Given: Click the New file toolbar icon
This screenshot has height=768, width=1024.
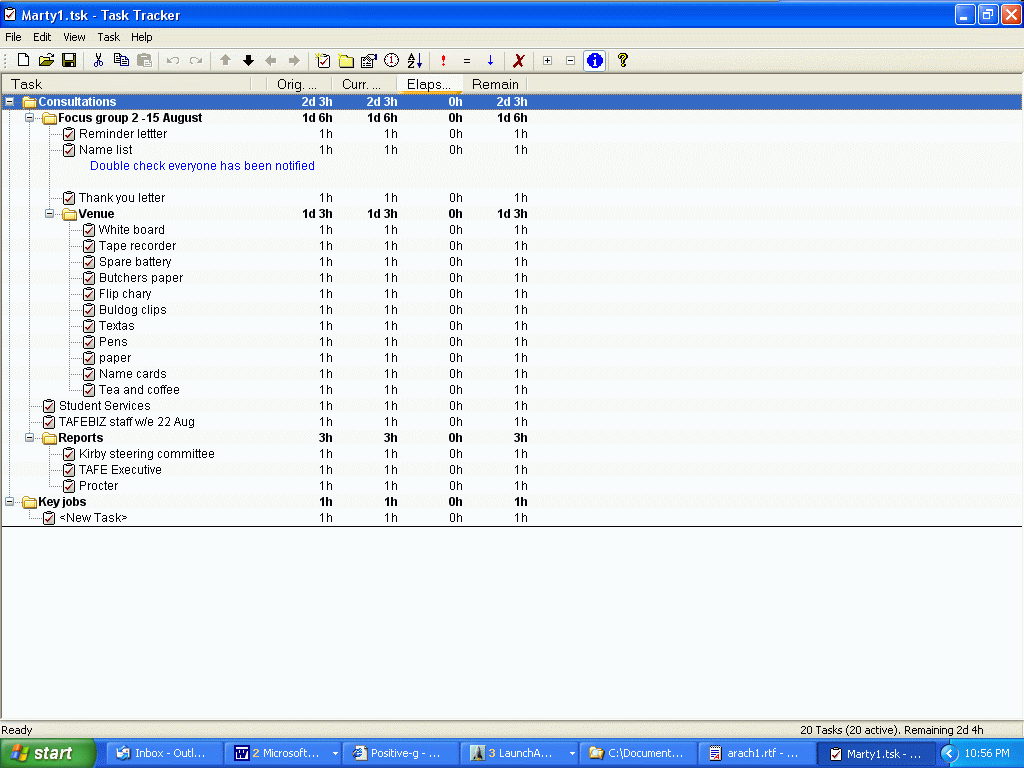Looking at the screenshot, I should point(23,61).
